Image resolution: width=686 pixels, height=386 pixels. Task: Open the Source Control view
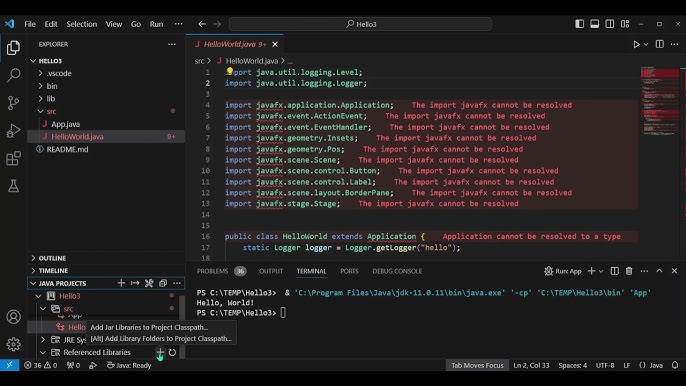click(14, 103)
